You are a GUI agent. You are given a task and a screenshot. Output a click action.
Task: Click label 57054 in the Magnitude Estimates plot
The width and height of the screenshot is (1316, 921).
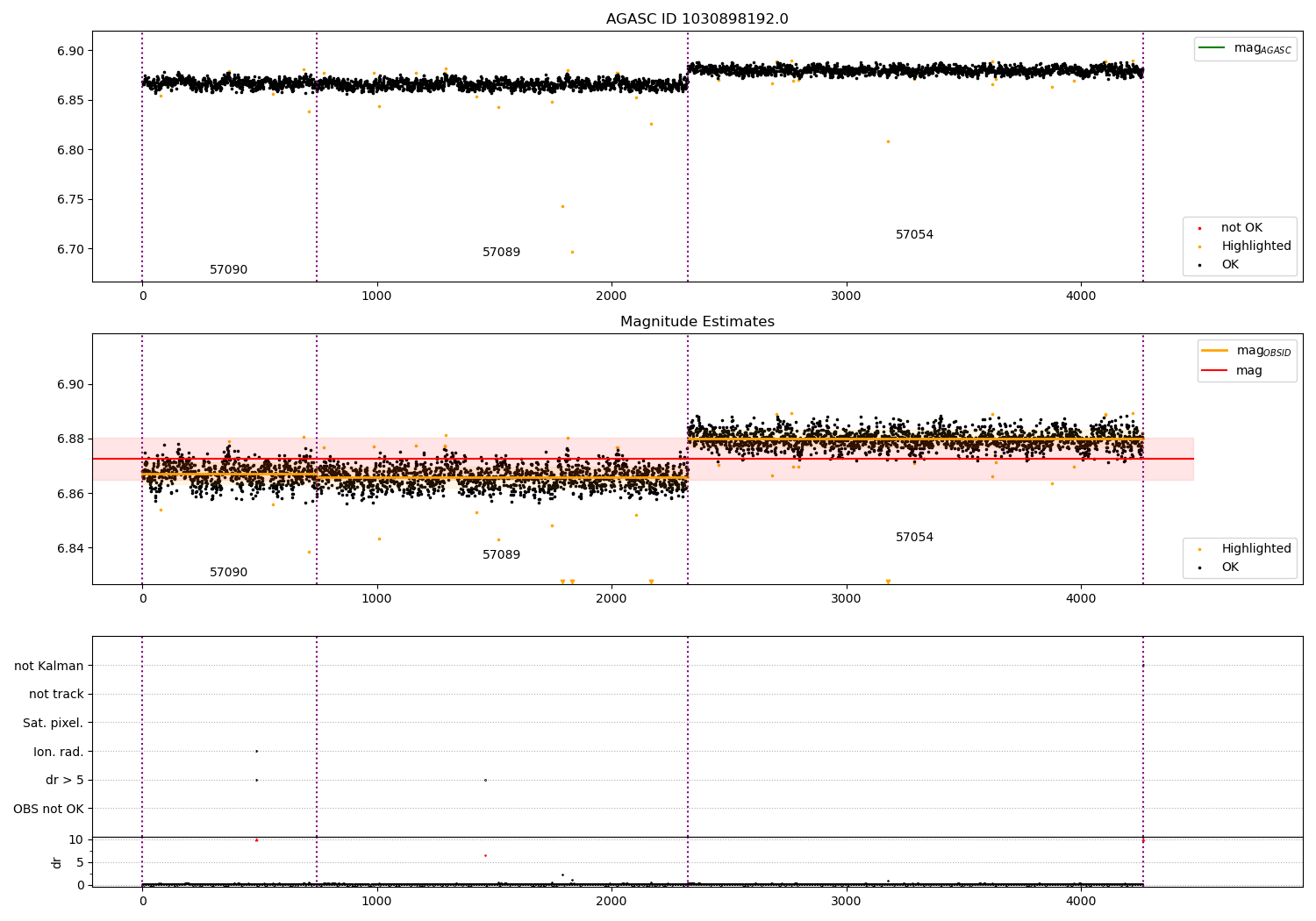click(x=914, y=538)
